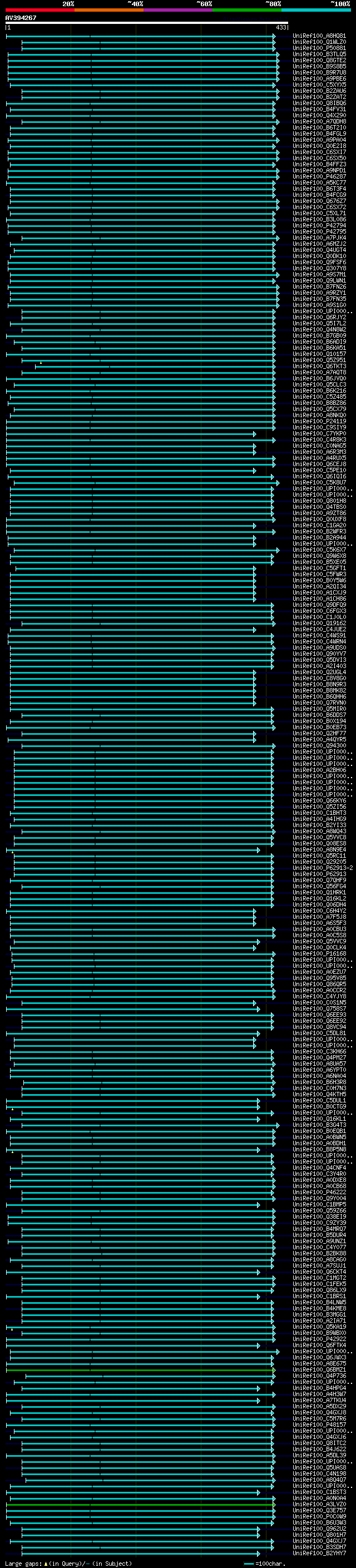Click the cyan ~100% legend segment
The height and width of the screenshot is (1568, 356).
point(317,10)
